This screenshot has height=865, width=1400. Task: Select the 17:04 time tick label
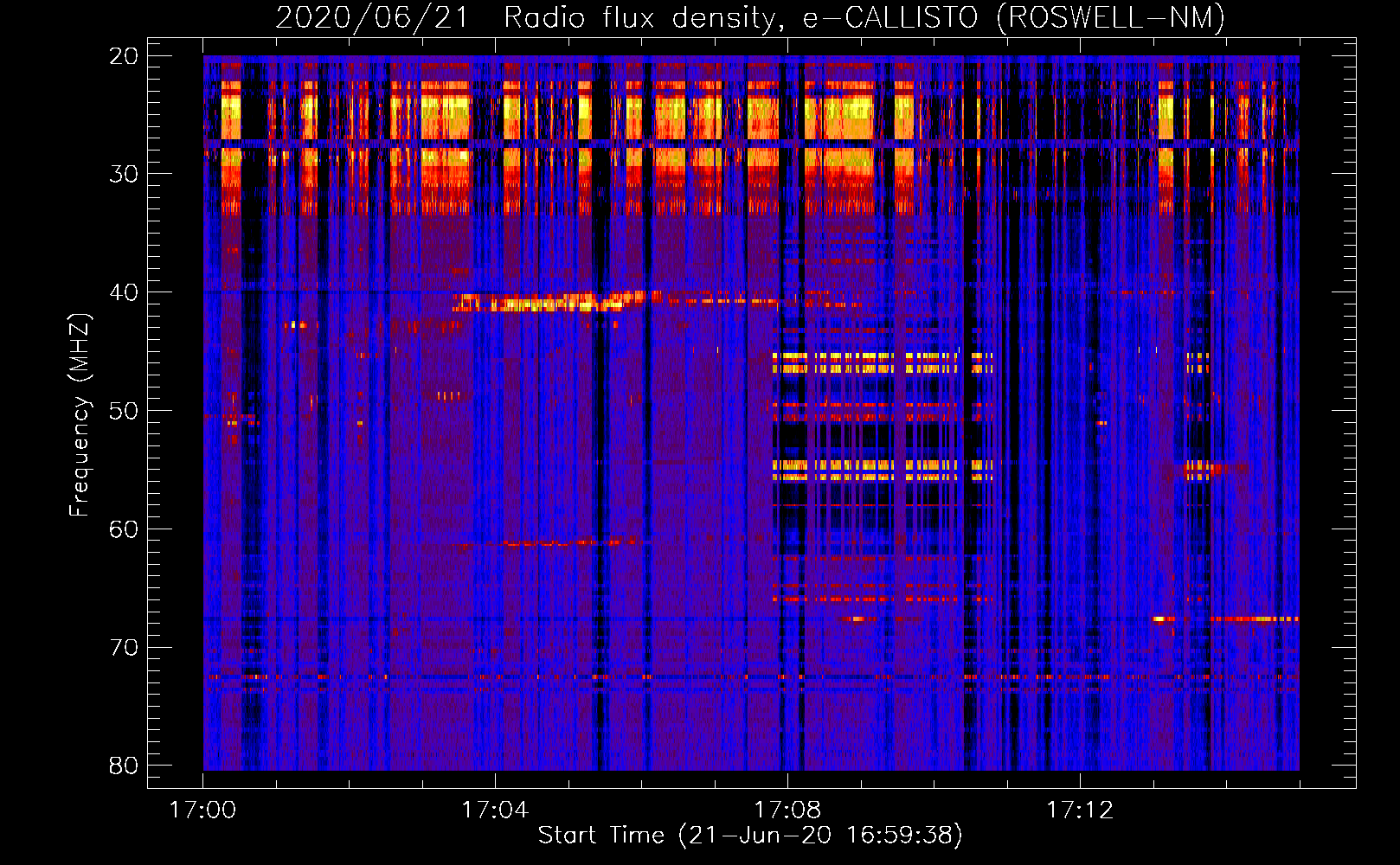[495, 810]
